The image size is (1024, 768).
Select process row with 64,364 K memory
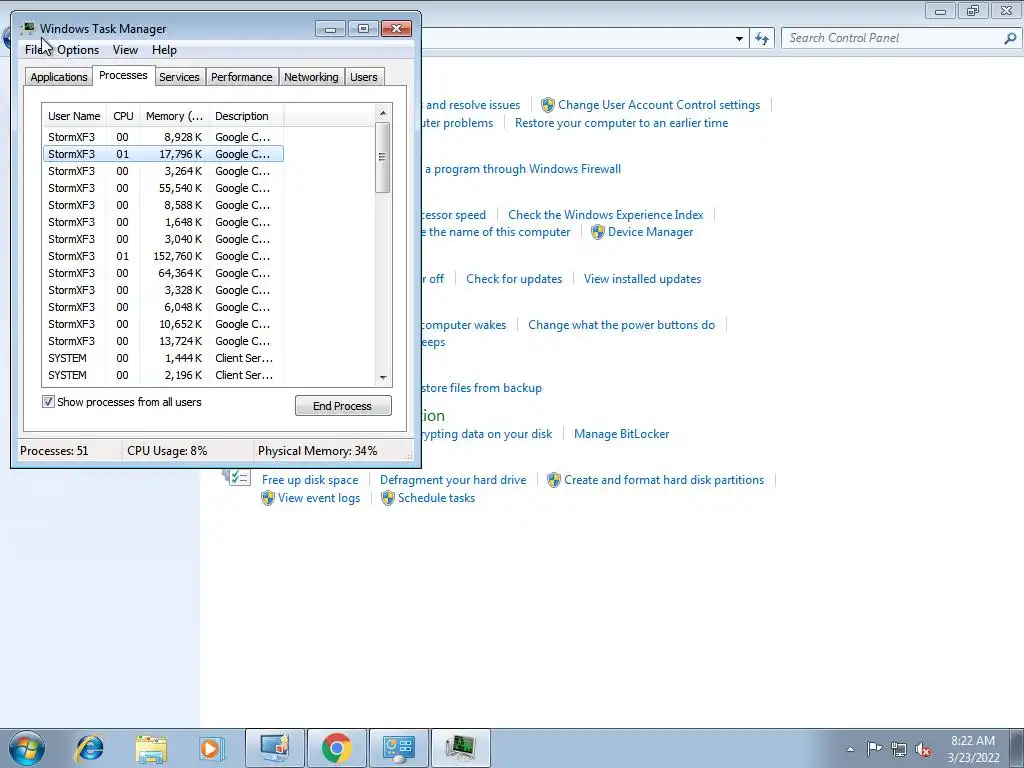163,273
